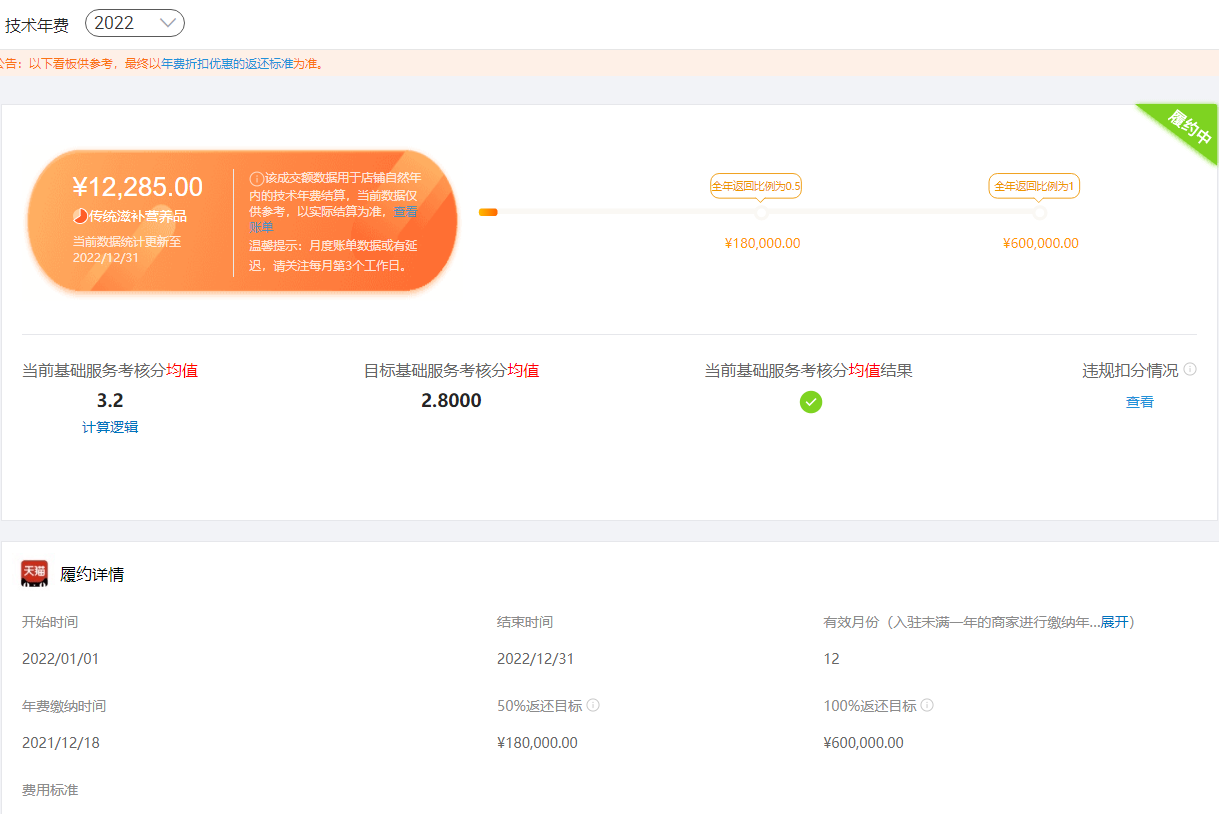The width and height of the screenshot is (1219, 814).
Task: Click the 2.8000 target score value
Action: click(x=451, y=401)
